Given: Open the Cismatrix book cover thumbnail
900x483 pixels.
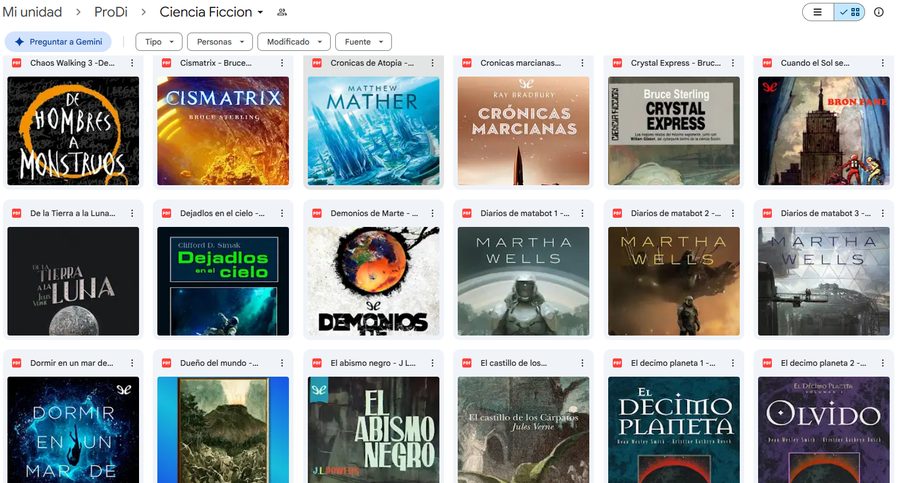Looking at the screenshot, I should pos(223,131).
